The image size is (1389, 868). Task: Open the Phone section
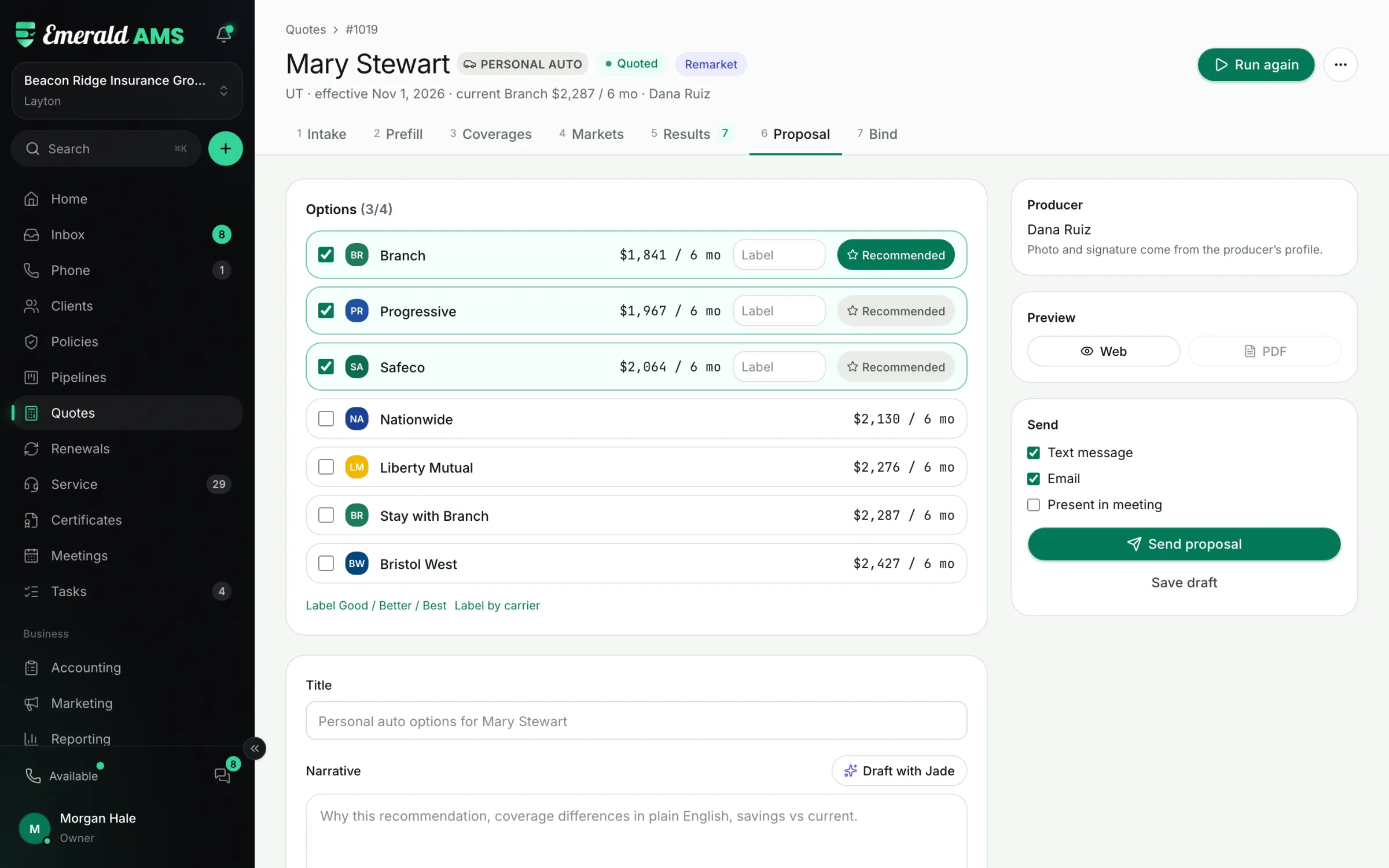127,270
